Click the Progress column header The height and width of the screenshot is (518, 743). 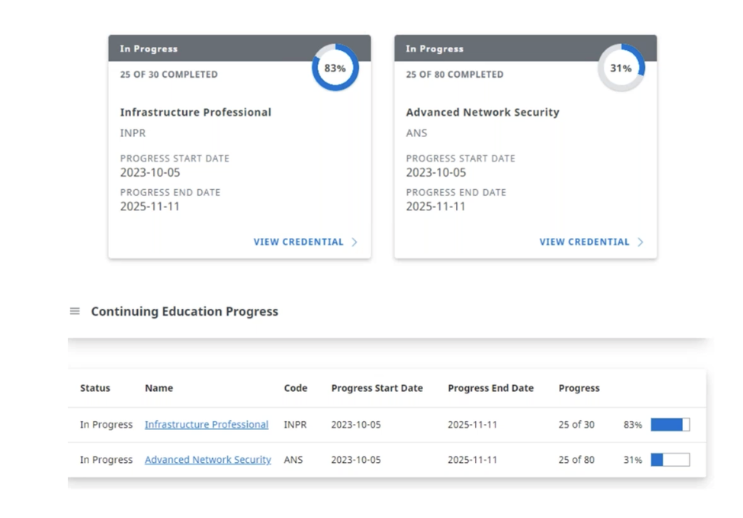pos(579,388)
